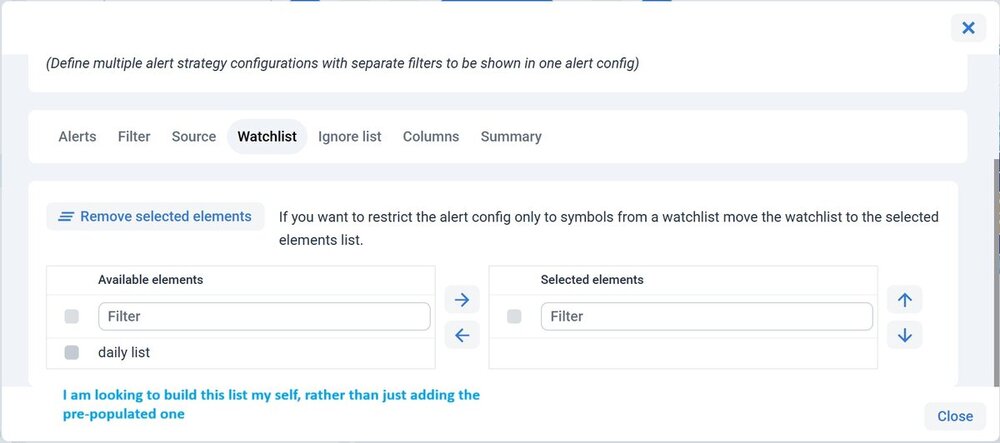Switch to the Alerts tab

click(77, 136)
